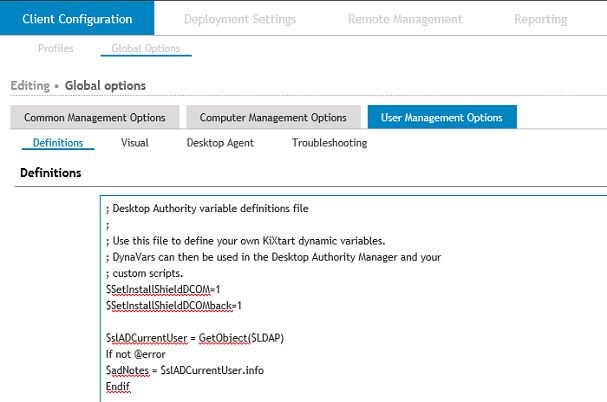Open the Desktop Agent tab
Image resolution: width=607 pixels, height=402 pixels.
click(220, 143)
